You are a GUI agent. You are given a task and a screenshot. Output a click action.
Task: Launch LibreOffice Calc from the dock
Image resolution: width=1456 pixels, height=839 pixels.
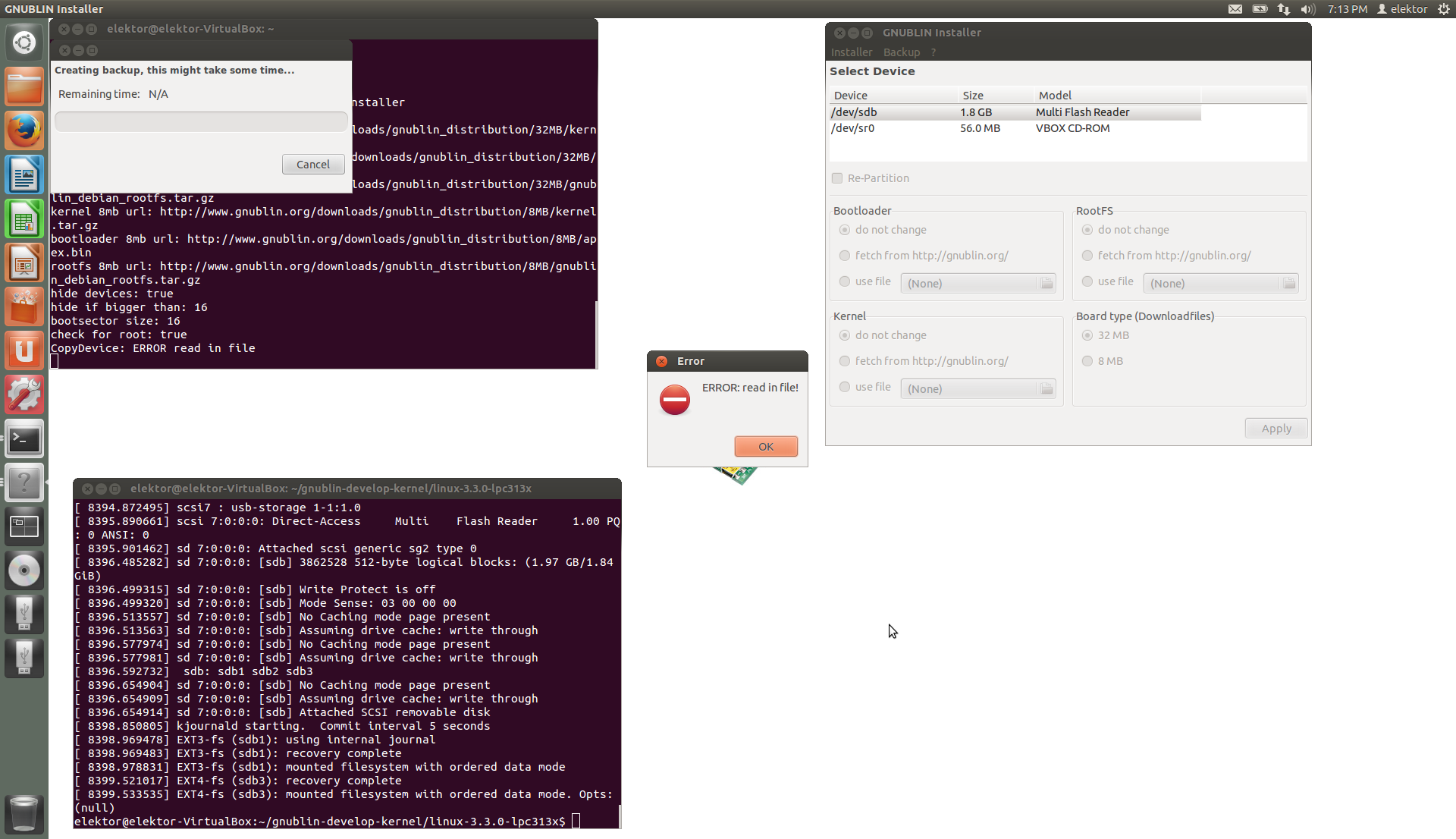point(24,220)
